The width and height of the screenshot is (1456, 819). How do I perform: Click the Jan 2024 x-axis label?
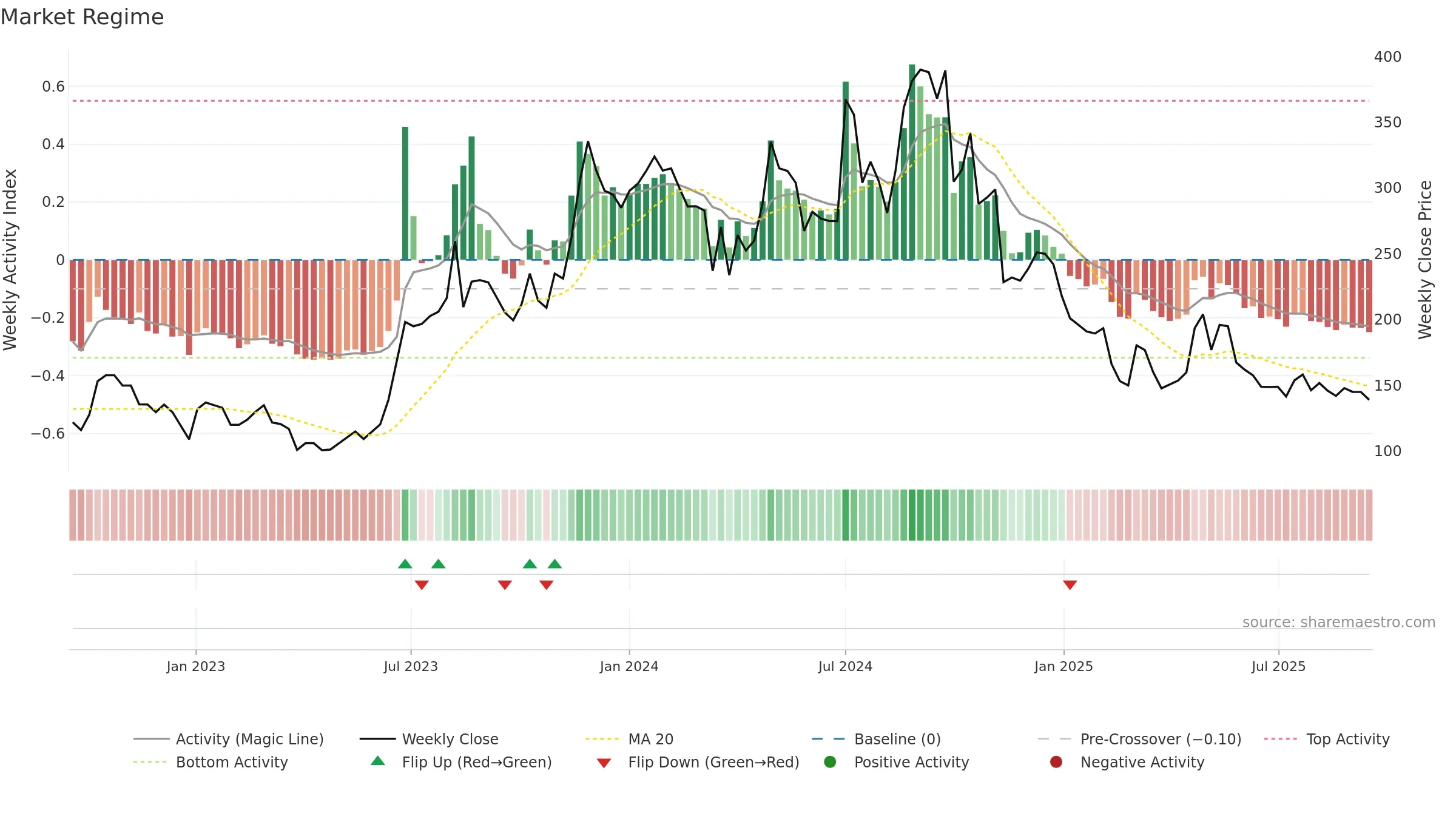click(629, 667)
